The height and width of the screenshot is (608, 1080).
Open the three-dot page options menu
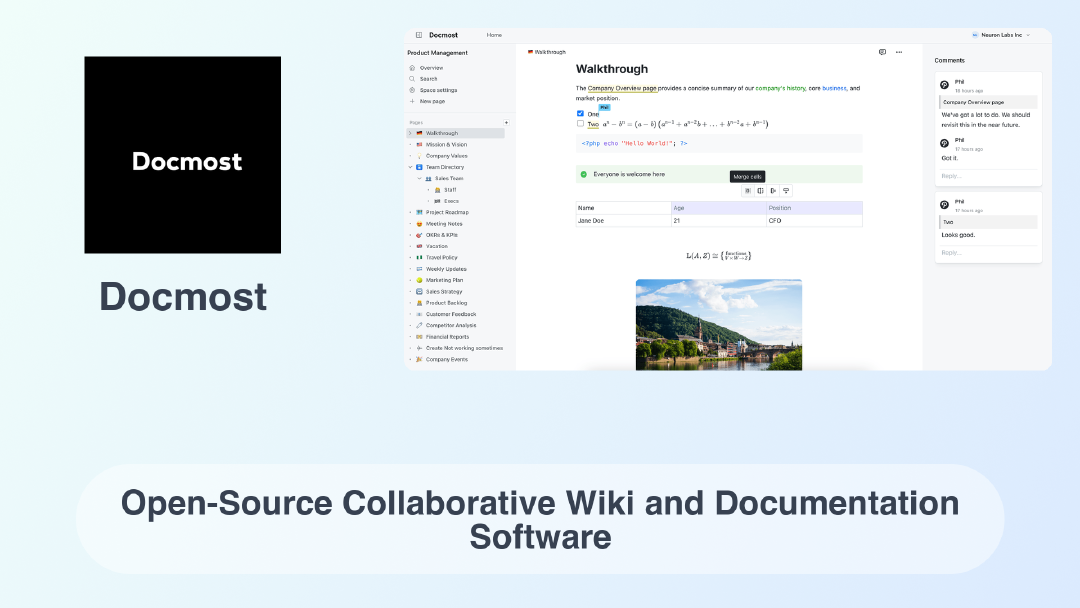click(x=899, y=52)
